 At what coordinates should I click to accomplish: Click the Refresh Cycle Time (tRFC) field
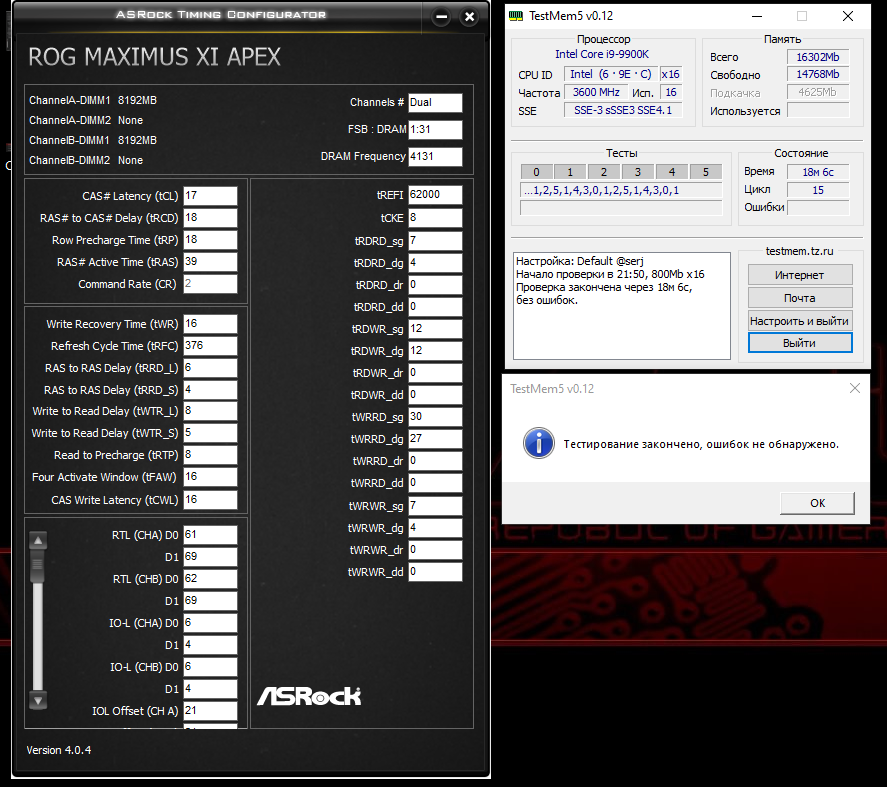(210, 346)
